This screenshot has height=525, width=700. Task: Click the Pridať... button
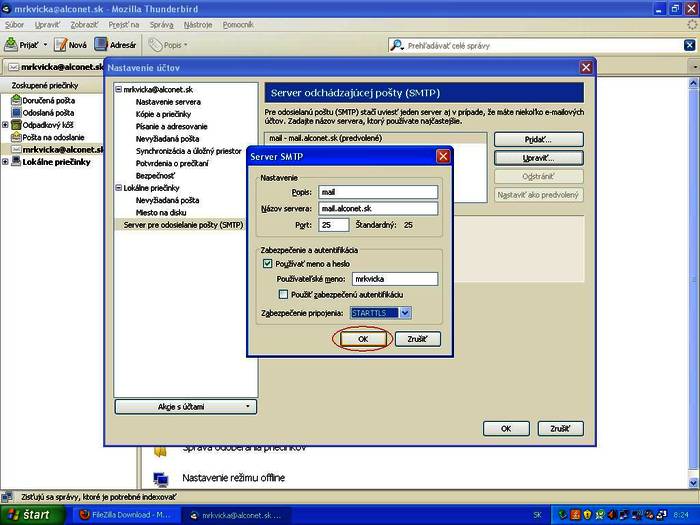point(538,139)
